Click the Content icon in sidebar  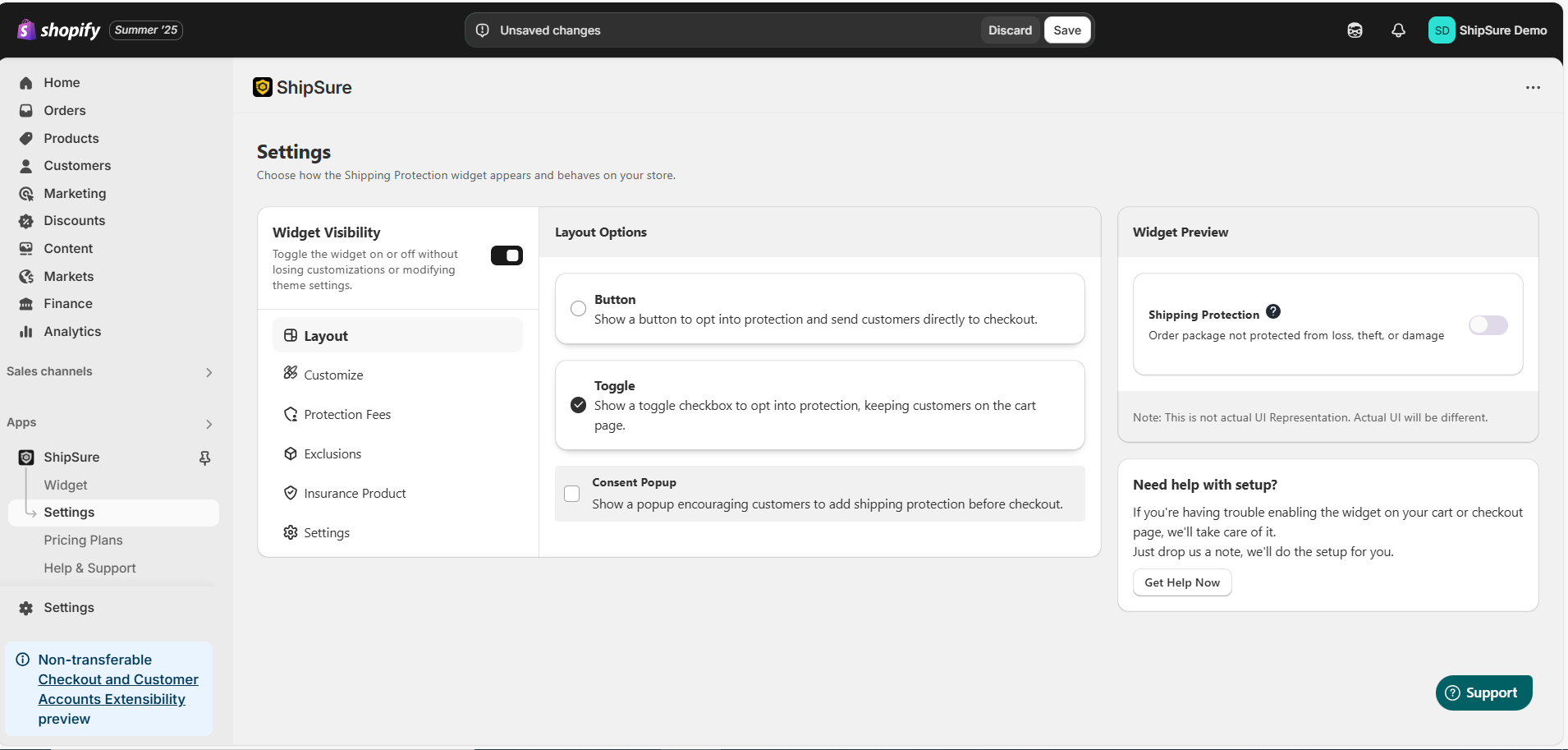click(26, 249)
